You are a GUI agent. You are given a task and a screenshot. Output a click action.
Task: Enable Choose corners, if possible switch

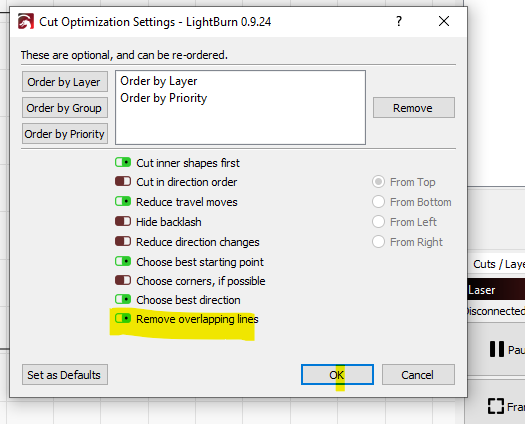[123, 280]
